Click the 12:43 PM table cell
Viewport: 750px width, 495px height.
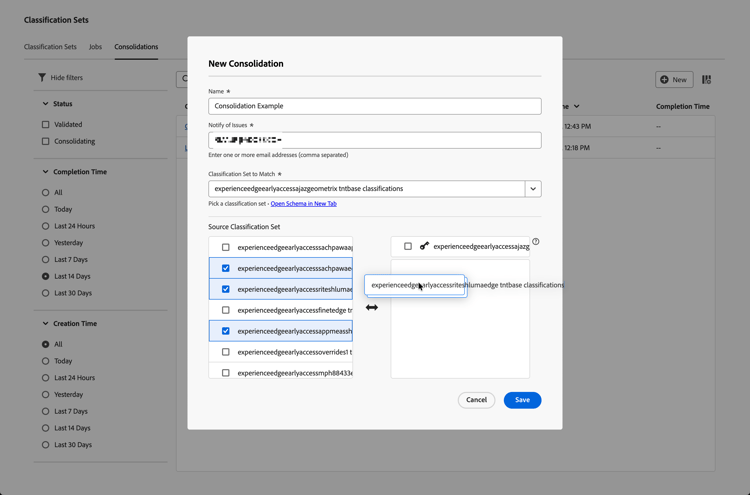pyautogui.click(x=577, y=127)
